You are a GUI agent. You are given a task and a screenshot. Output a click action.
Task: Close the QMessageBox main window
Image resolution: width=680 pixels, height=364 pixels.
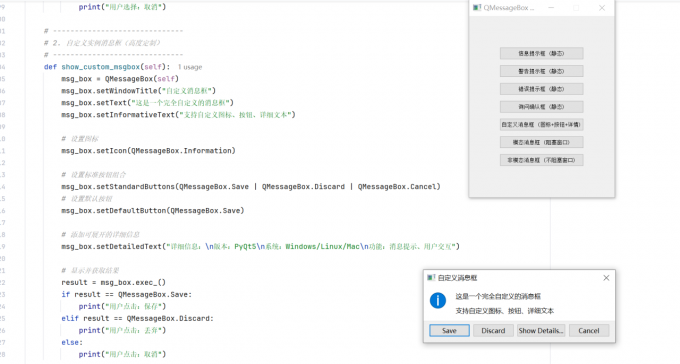pyautogui.click(x=602, y=8)
